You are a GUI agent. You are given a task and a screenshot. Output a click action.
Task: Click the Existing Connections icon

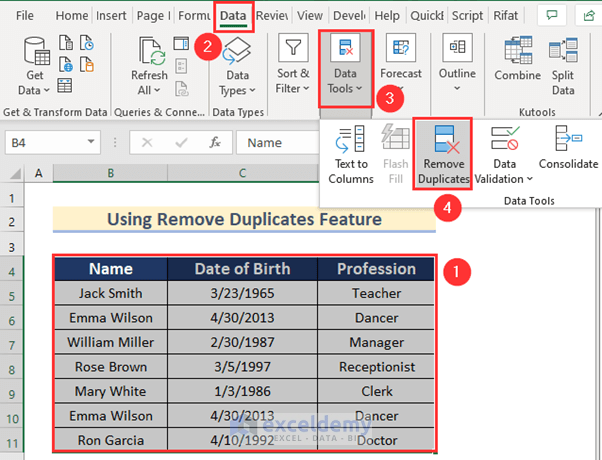[x=87, y=64]
